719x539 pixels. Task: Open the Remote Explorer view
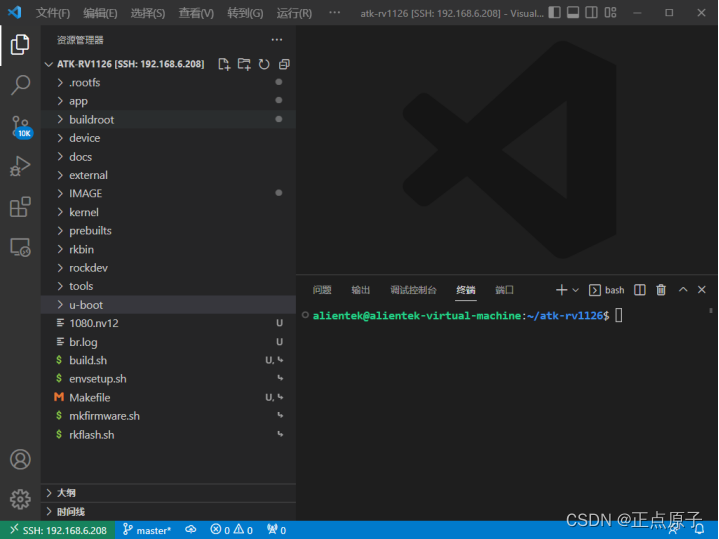click(20, 247)
